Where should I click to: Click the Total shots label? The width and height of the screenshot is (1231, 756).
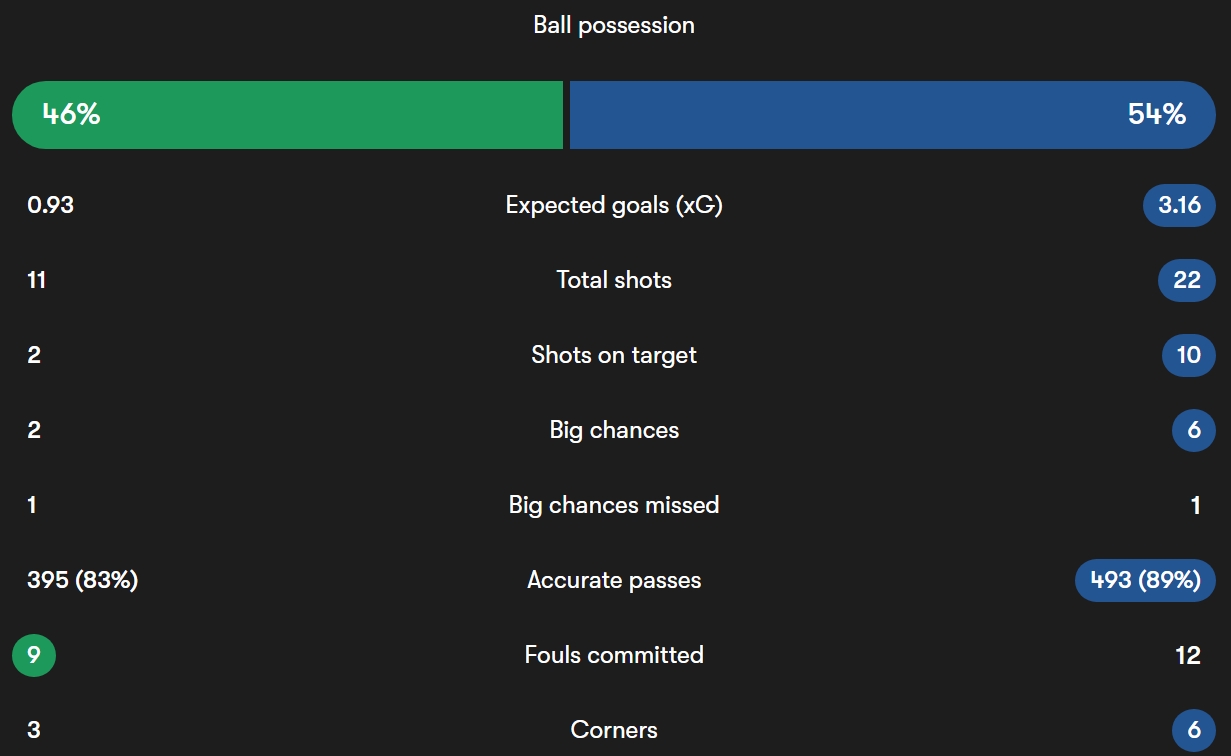614,280
